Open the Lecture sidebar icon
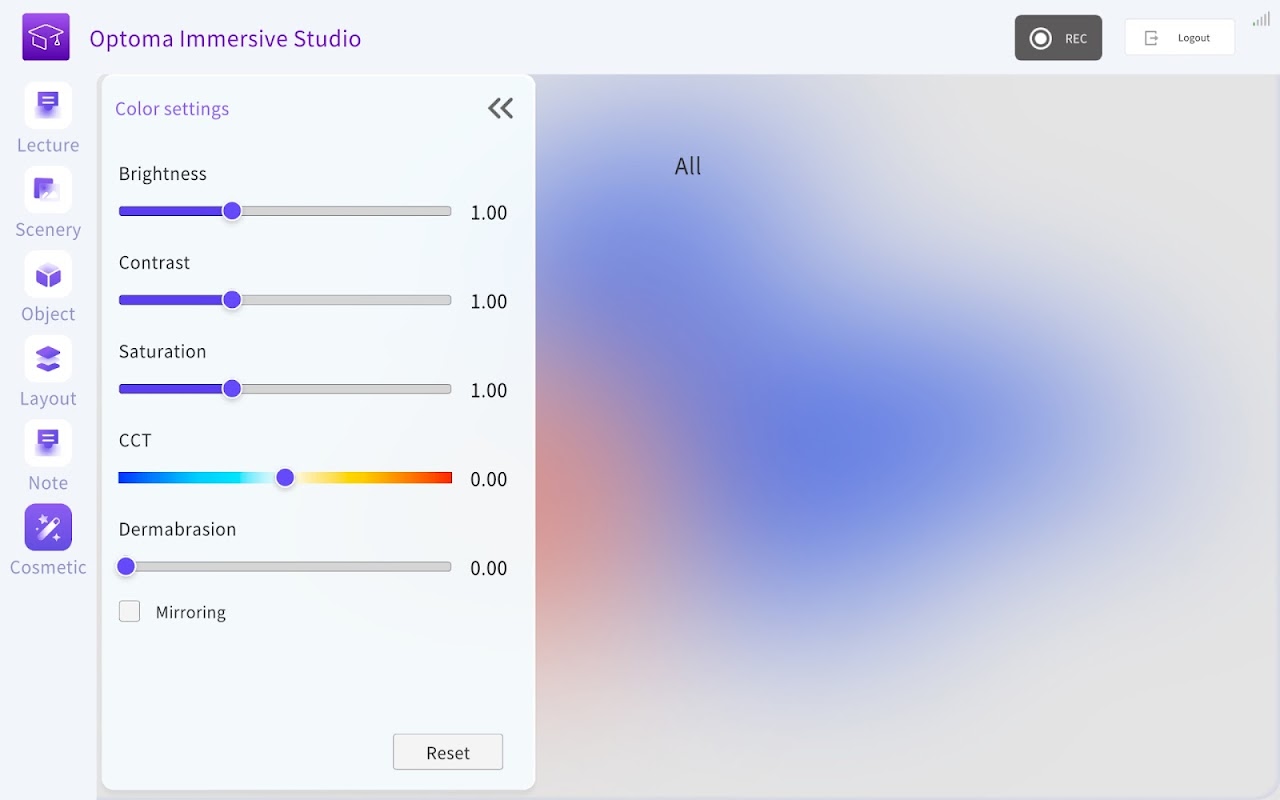This screenshot has width=1280, height=800. coord(48,105)
